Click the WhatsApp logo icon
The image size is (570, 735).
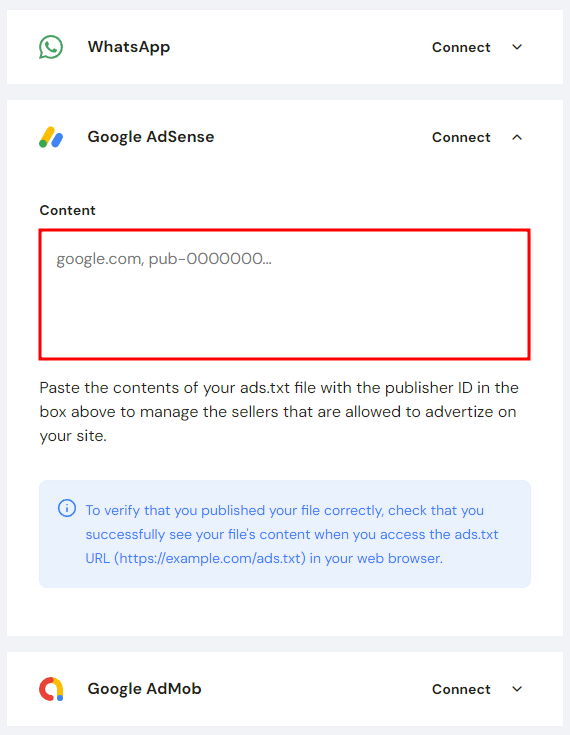click(51, 47)
